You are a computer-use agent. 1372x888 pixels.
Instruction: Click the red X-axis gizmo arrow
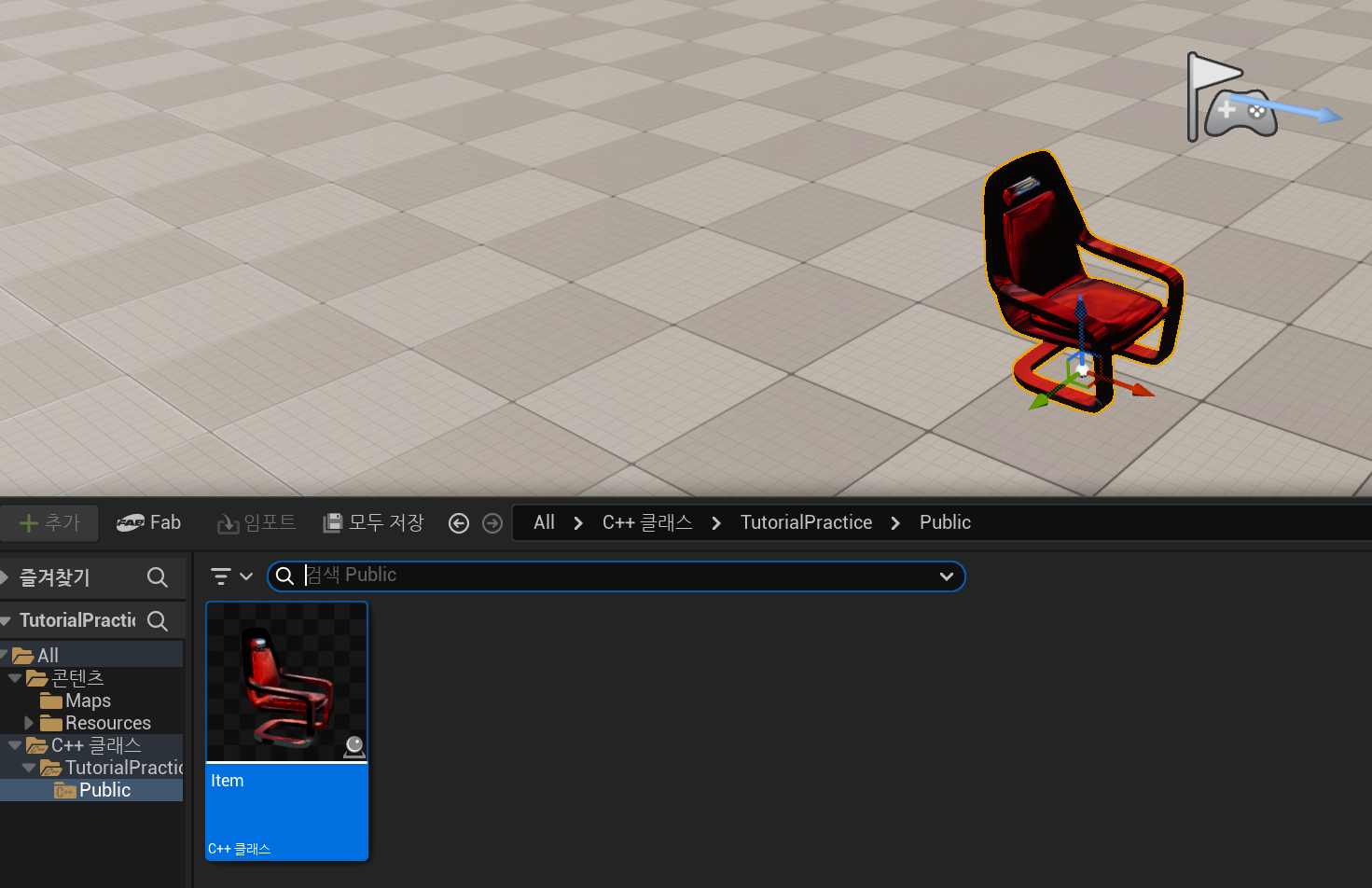tap(1126, 384)
